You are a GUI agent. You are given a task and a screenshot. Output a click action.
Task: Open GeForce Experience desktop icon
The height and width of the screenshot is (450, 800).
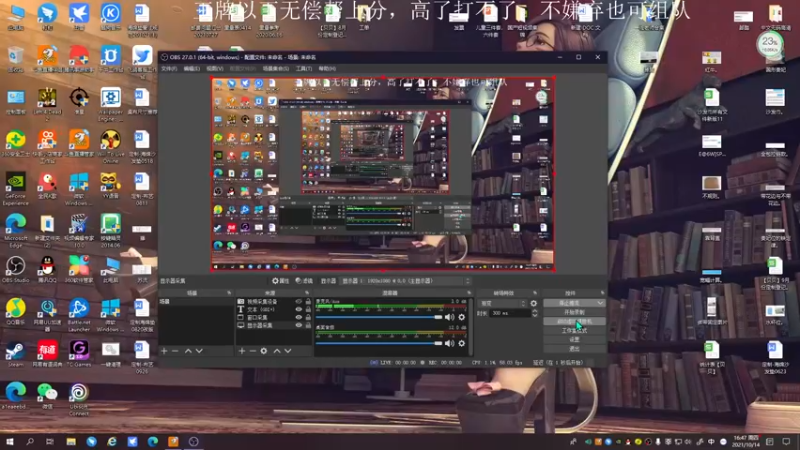click(x=15, y=189)
